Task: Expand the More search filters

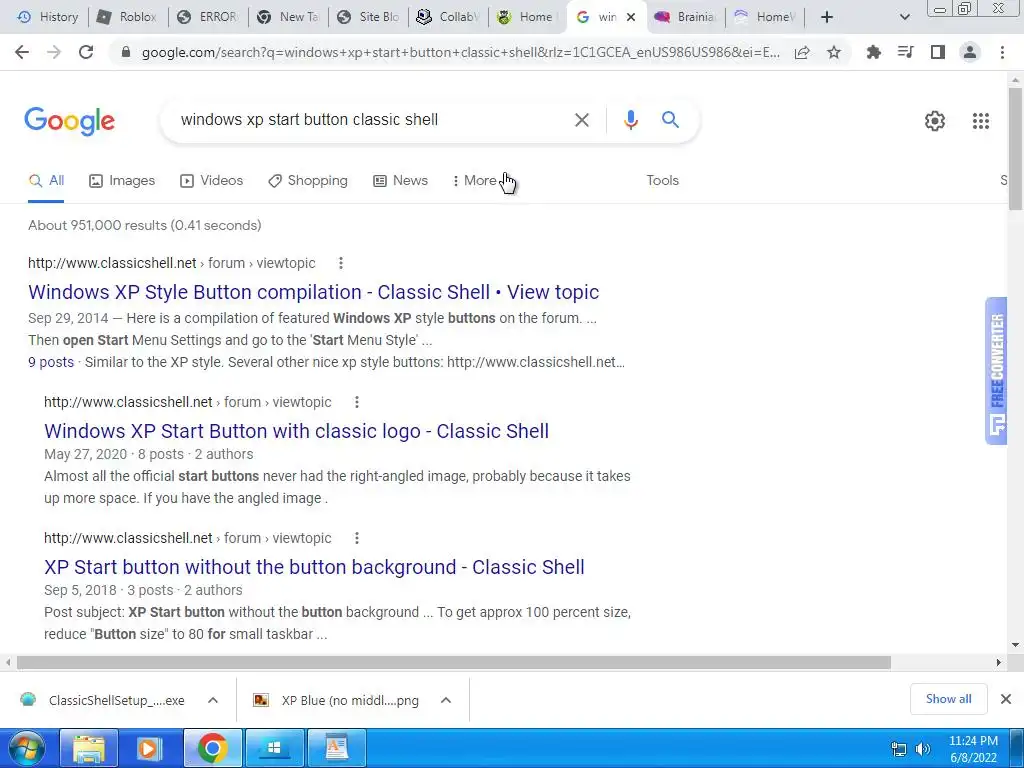Action: click(x=475, y=181)
